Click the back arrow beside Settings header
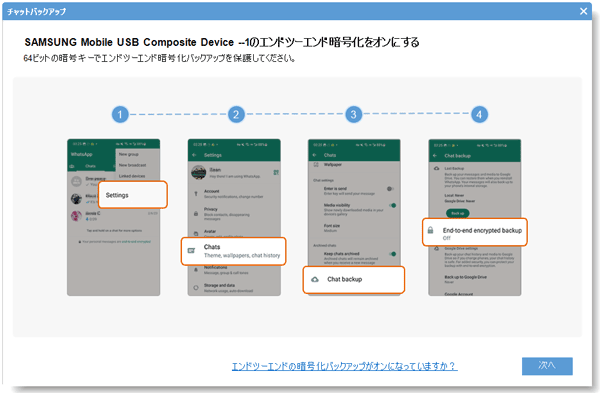600x393 pixels. [x=194, y=155]
